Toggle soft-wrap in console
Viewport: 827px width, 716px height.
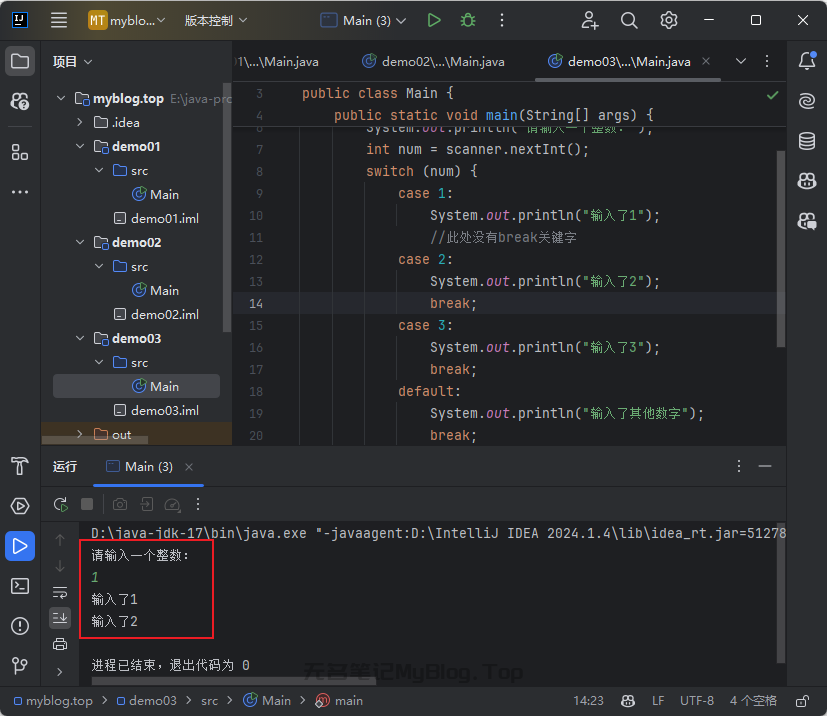tap(60, 592)
